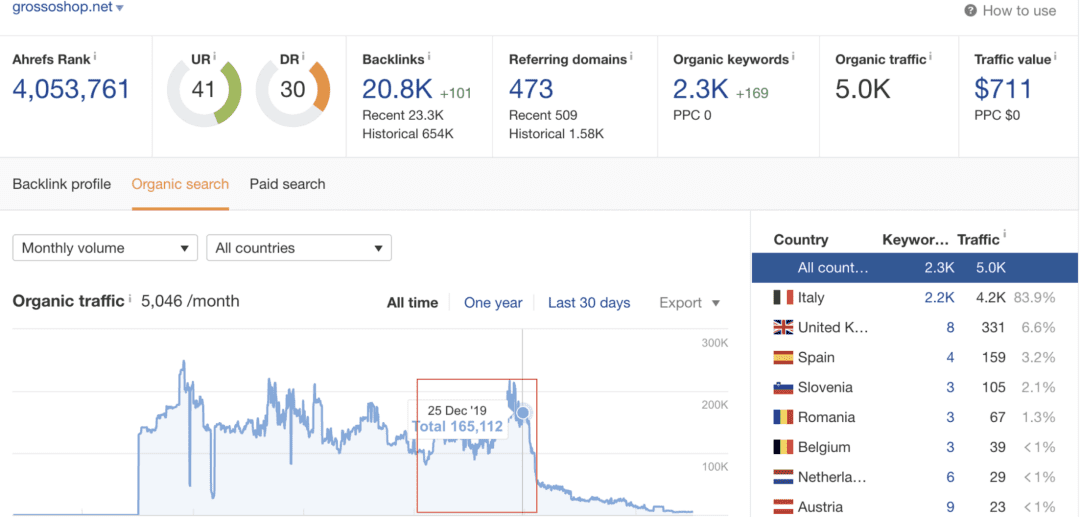The width and height of the screenshot is (1080, 517).
Task: Open the All countries dropdown
Action: pyautogui.click(x=298, y=248)
